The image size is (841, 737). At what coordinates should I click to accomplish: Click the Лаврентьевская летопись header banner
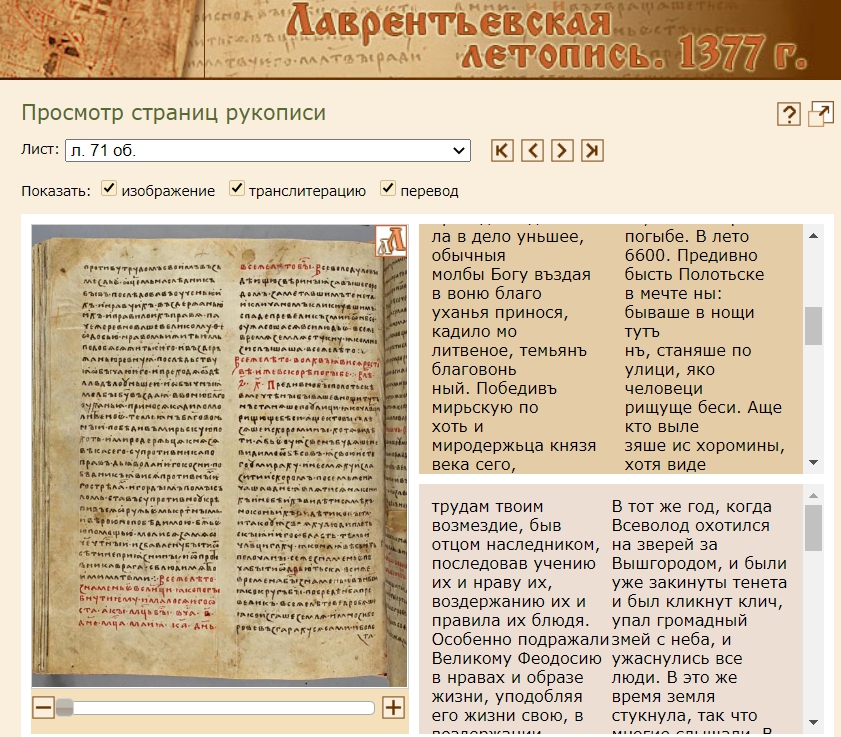[420, 39]
